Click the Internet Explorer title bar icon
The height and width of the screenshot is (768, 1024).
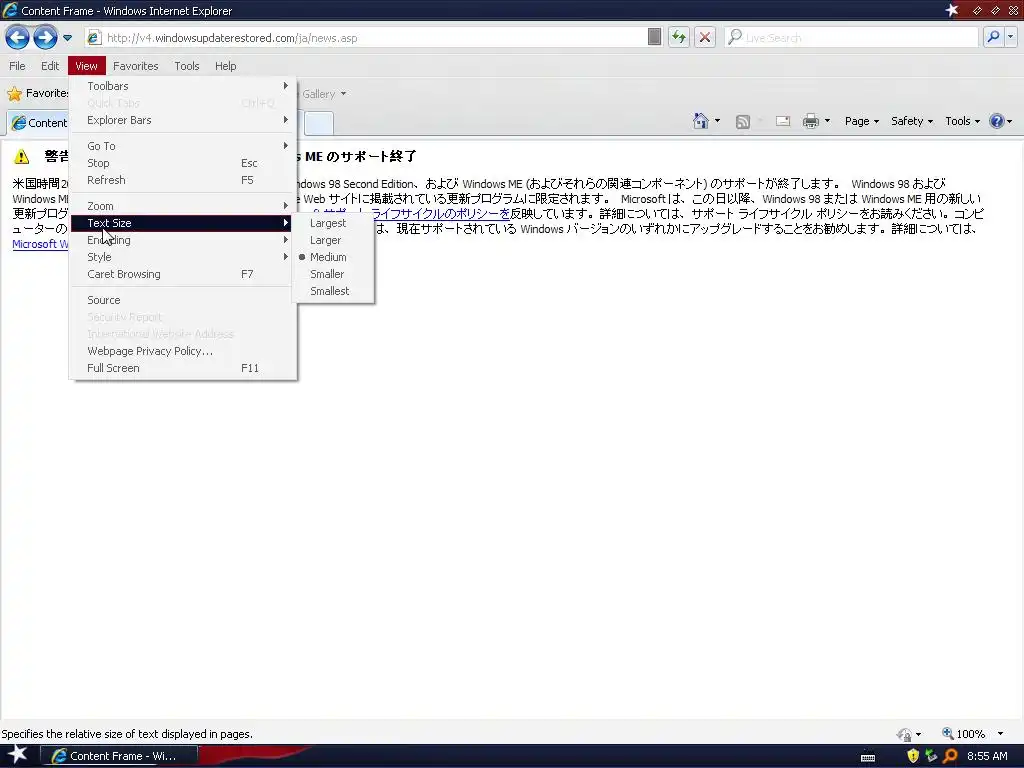10,10
